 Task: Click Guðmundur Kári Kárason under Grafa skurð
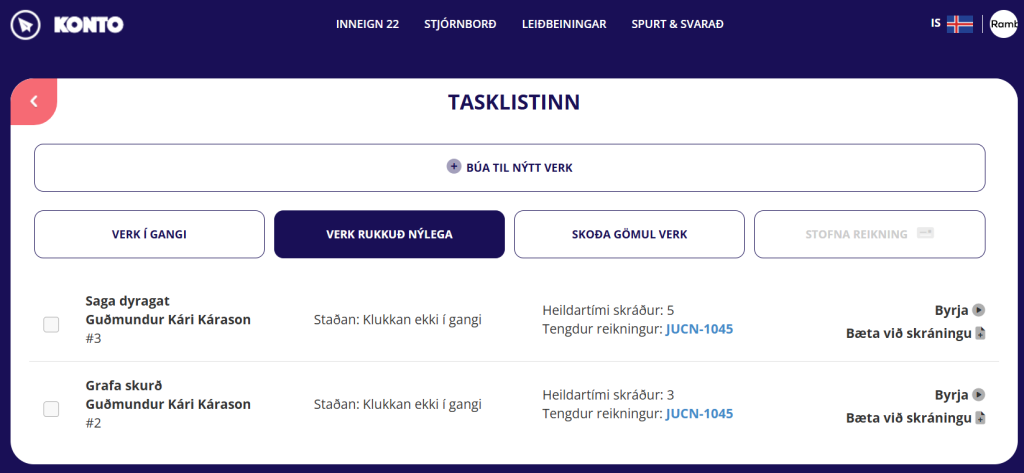click(168, 404)
